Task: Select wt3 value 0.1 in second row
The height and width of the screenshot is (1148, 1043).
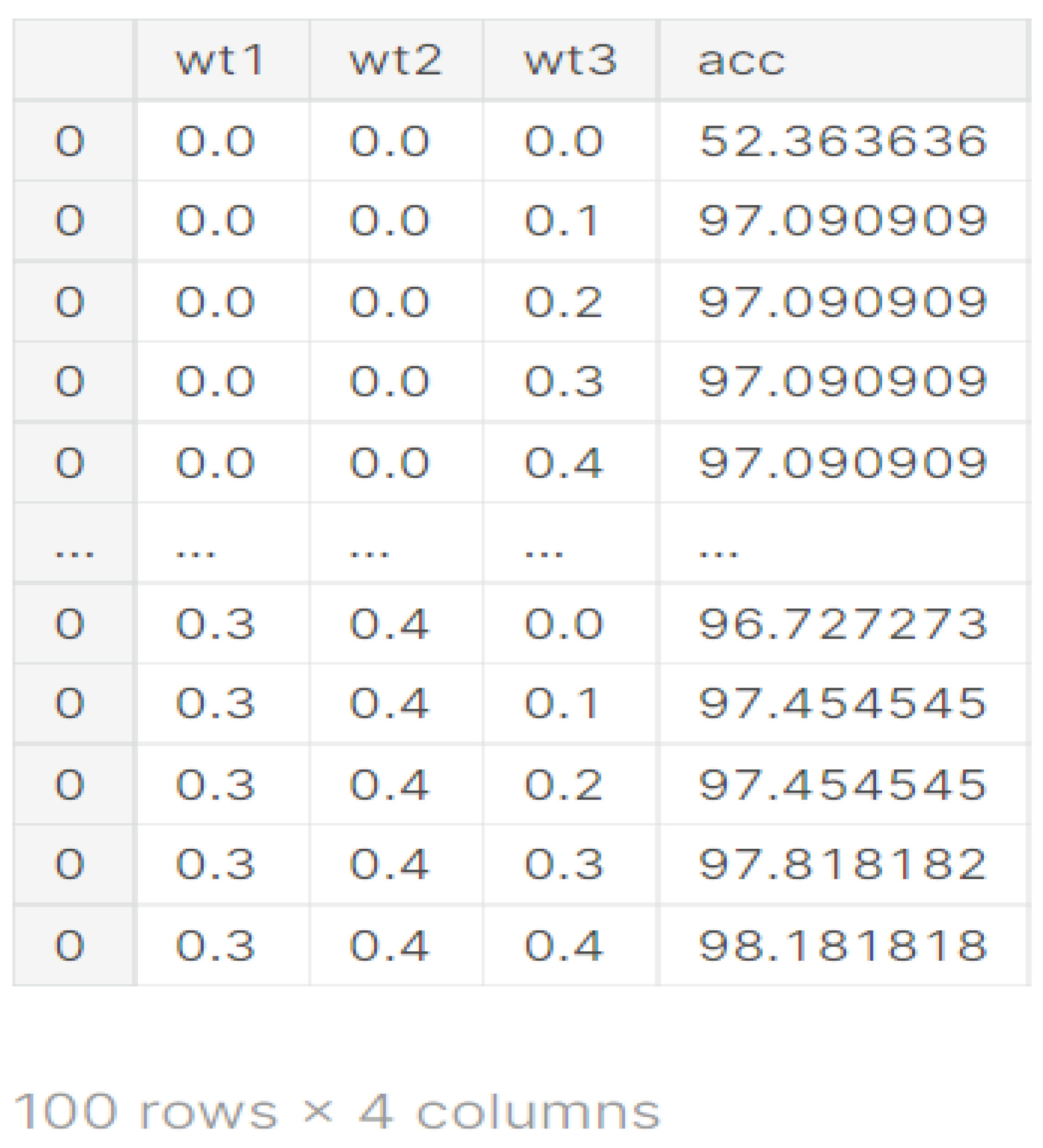Action: (562, 220)
